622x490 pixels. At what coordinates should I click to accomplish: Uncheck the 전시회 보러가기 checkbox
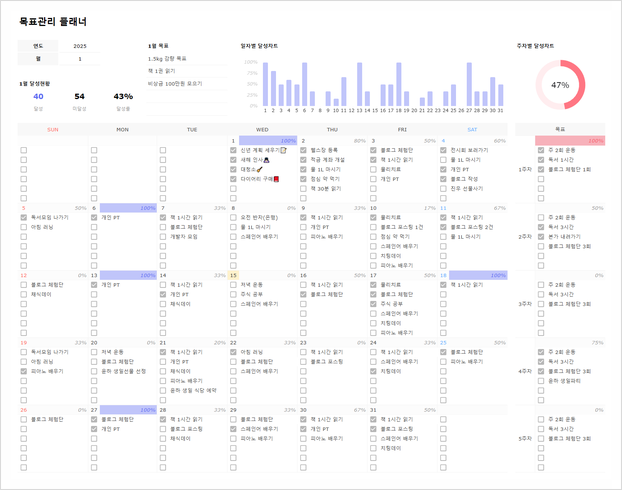point(443,150)
